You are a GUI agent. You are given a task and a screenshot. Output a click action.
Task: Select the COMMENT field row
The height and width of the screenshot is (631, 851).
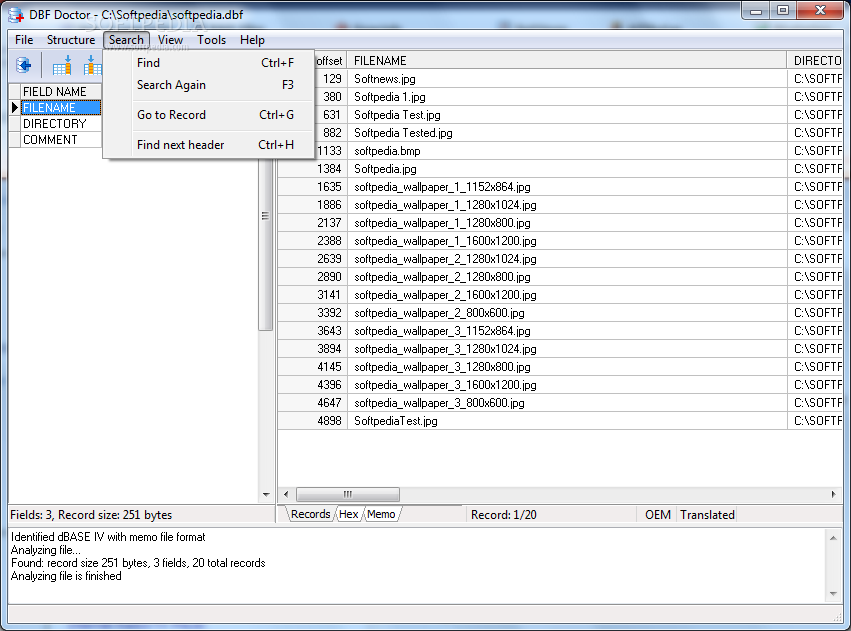tap(61, 139)
